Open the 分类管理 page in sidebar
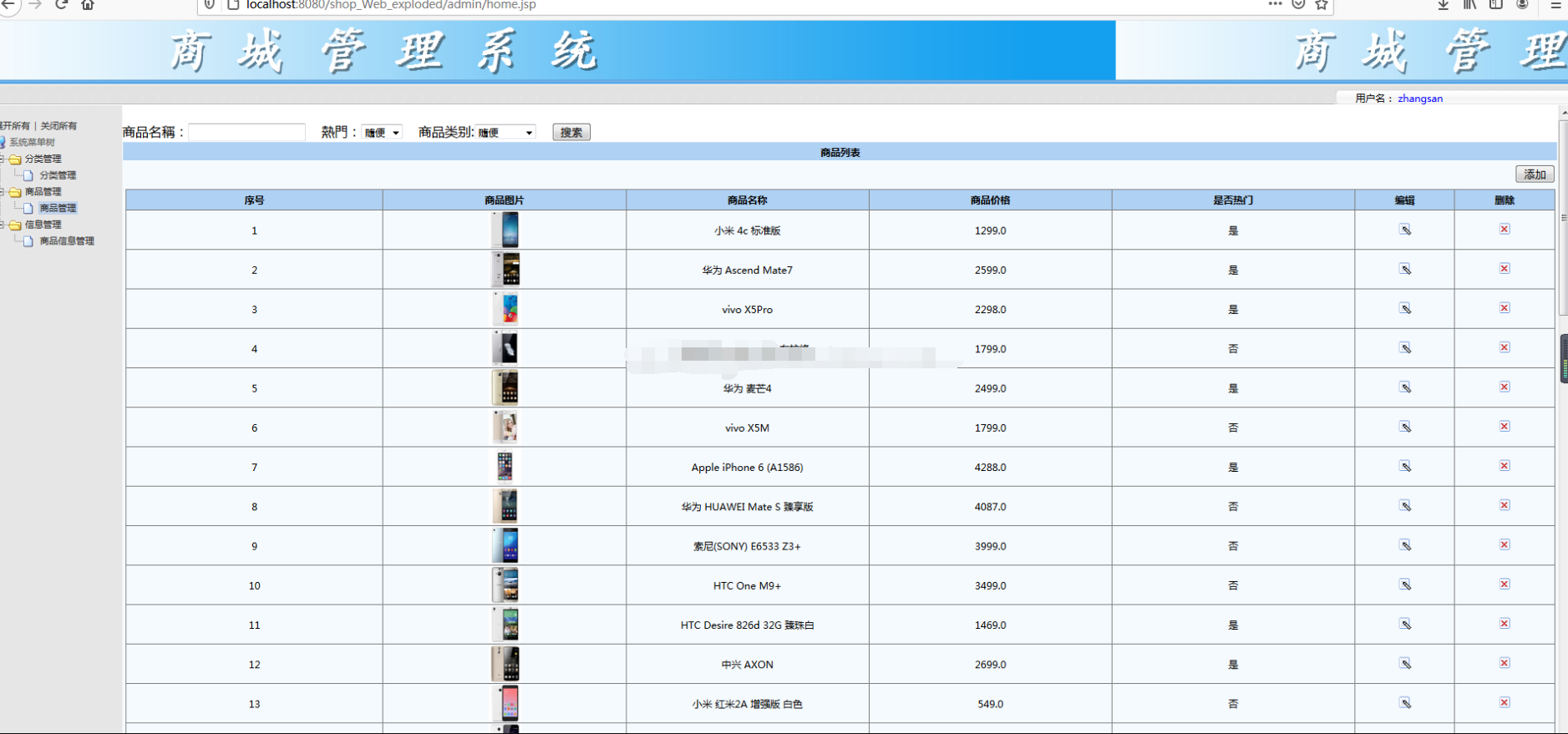 pos(58,175)
